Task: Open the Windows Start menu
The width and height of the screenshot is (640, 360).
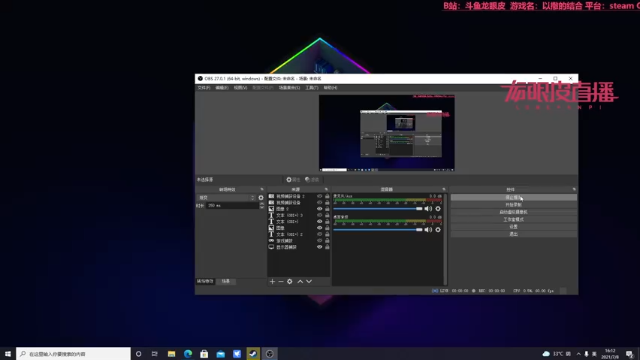Action: pyautogui.click(x=8, y=354)
